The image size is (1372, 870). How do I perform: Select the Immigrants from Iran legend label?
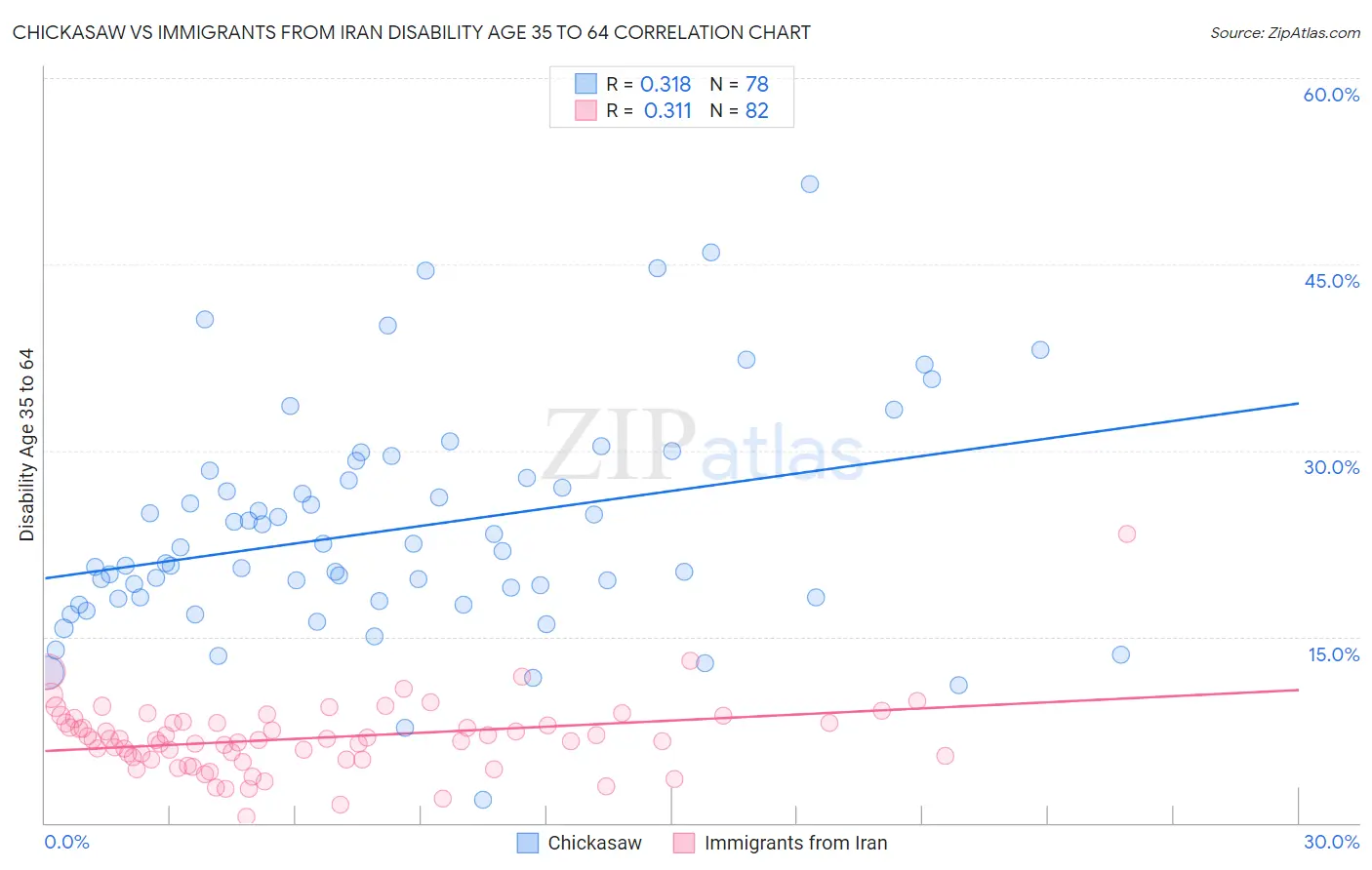tap(796, 843)
